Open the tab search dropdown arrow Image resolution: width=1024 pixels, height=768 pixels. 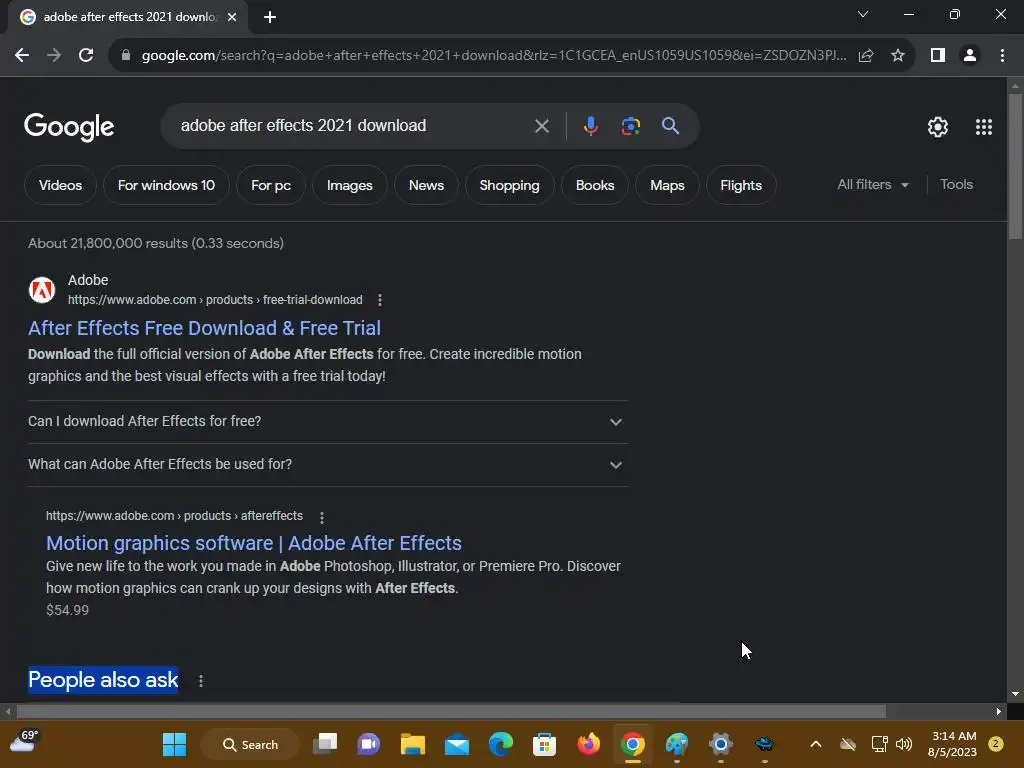863,14
